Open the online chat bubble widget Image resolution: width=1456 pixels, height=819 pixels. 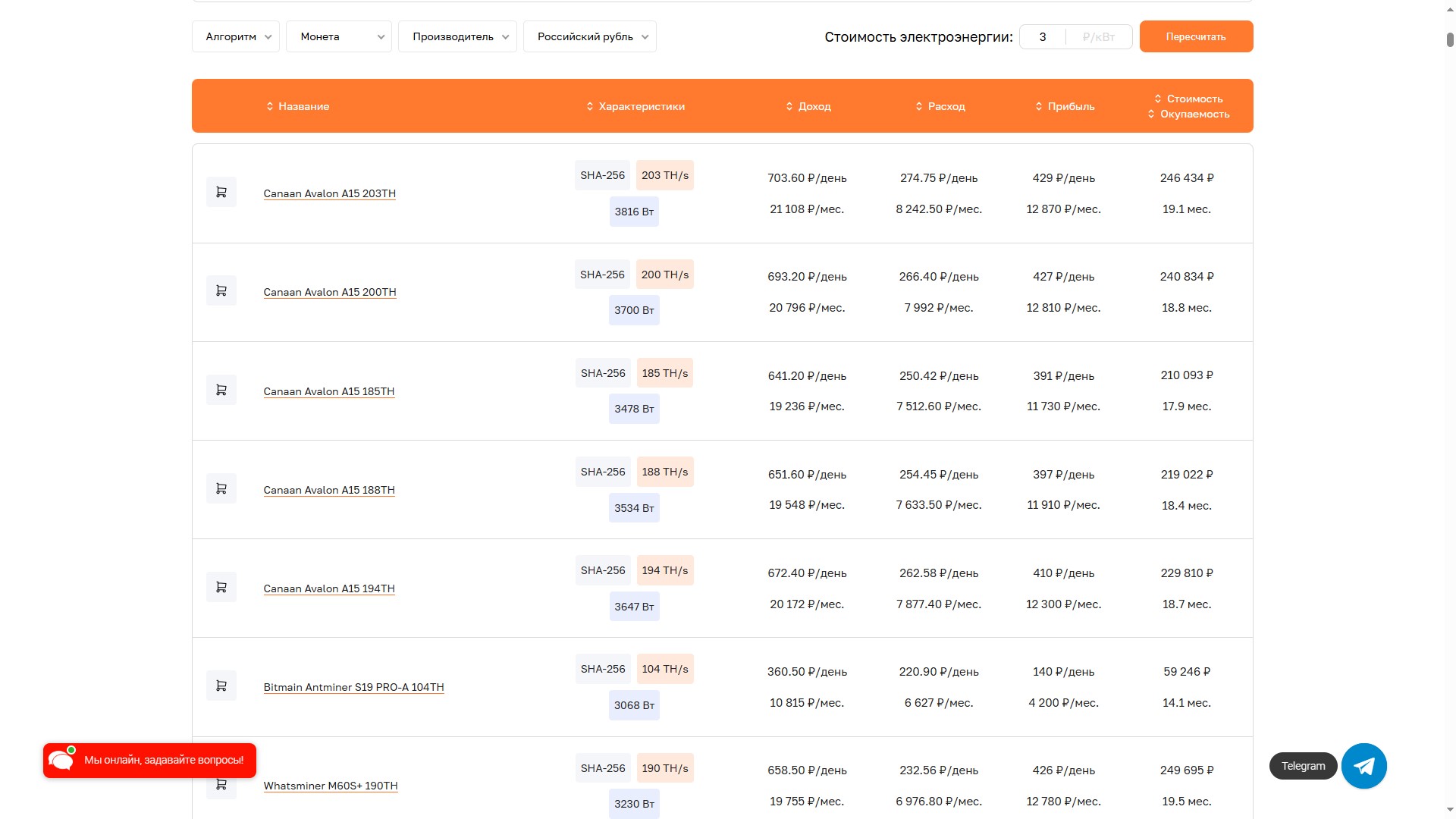(x=149, y=760)
